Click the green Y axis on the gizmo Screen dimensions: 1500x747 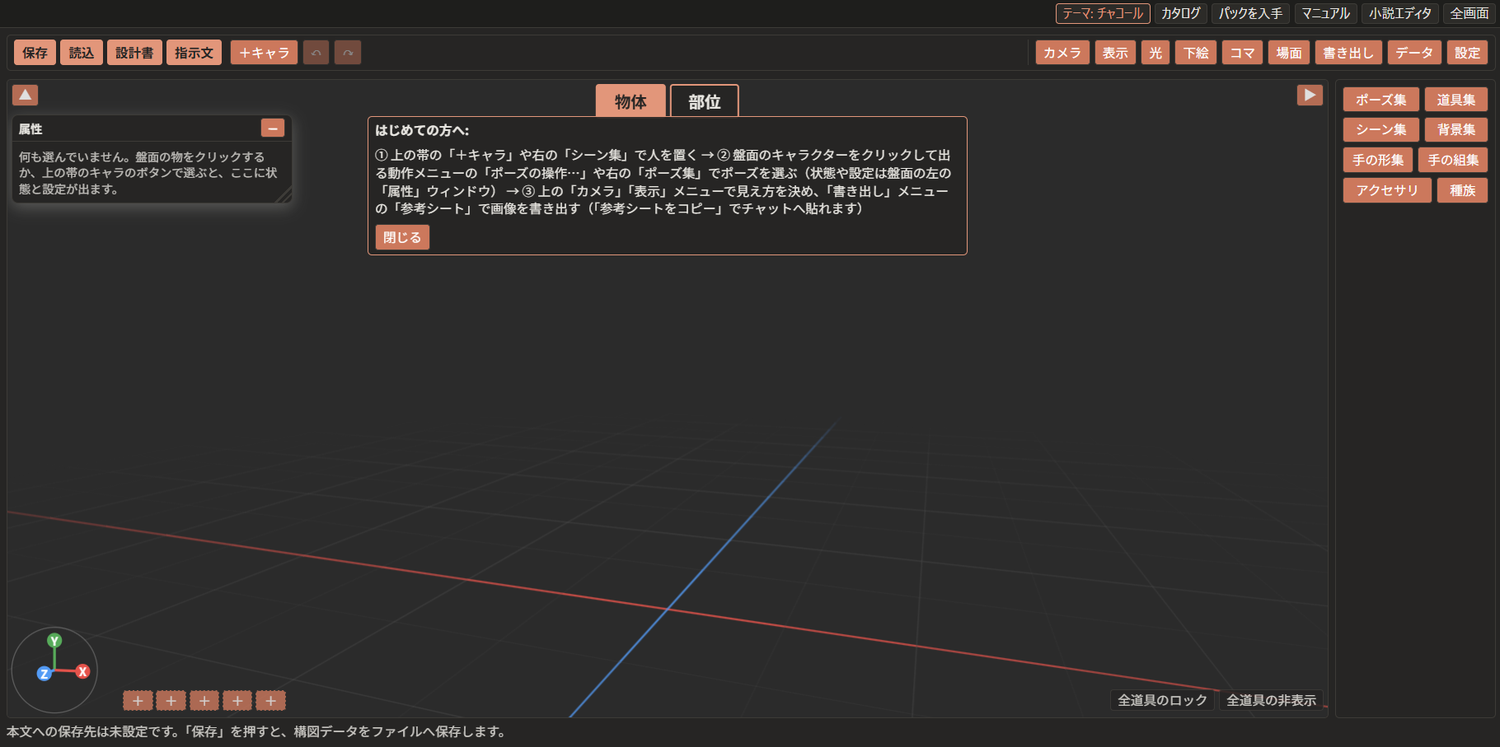click(x=55, y=640)
